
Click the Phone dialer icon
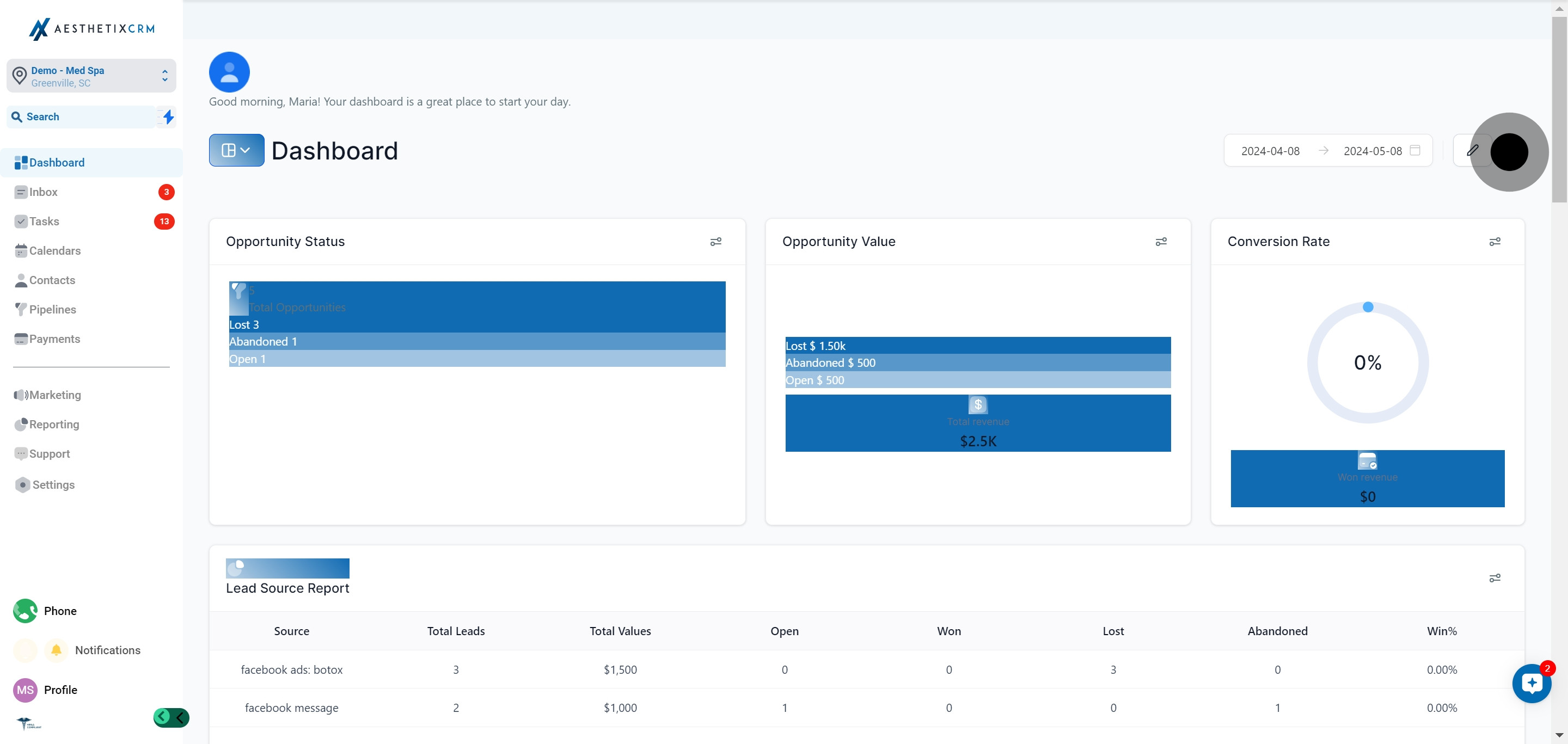(26, 611)
